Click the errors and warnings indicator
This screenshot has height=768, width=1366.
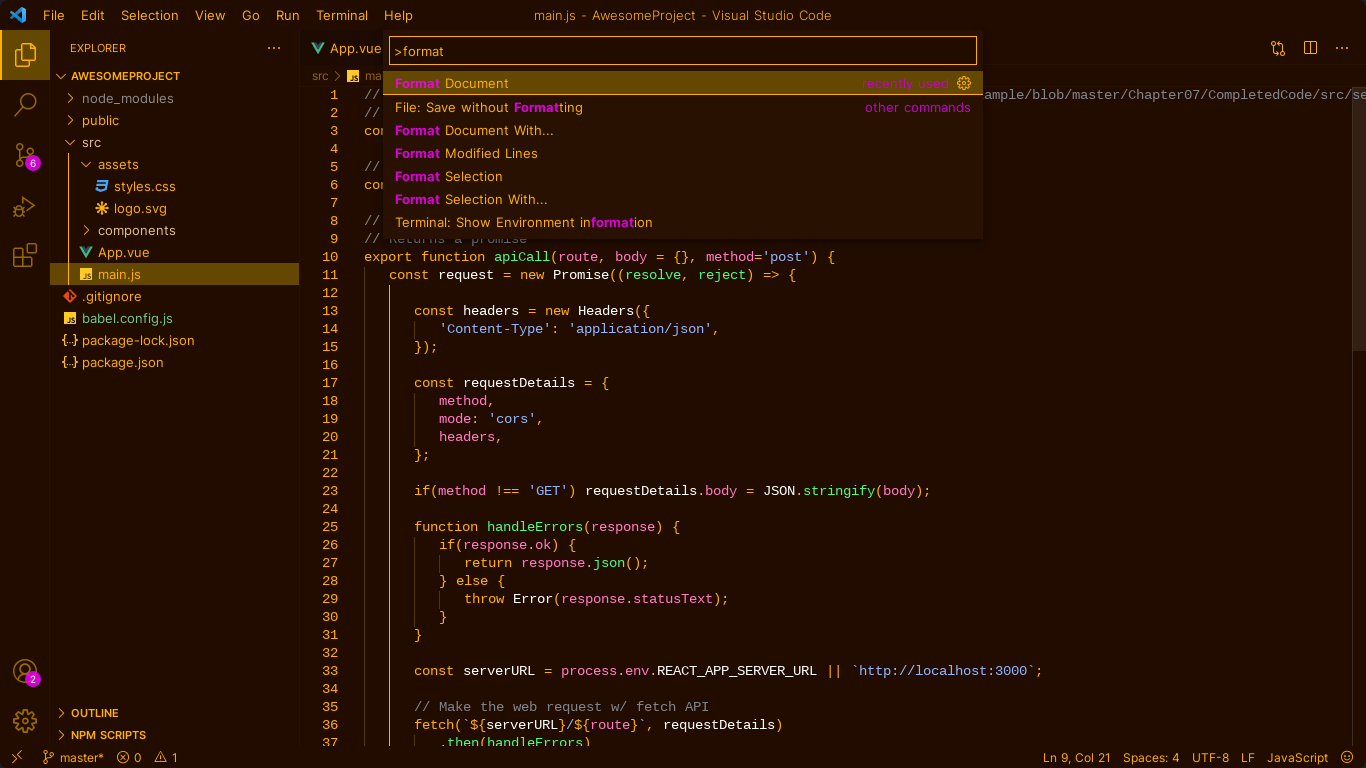147,757
